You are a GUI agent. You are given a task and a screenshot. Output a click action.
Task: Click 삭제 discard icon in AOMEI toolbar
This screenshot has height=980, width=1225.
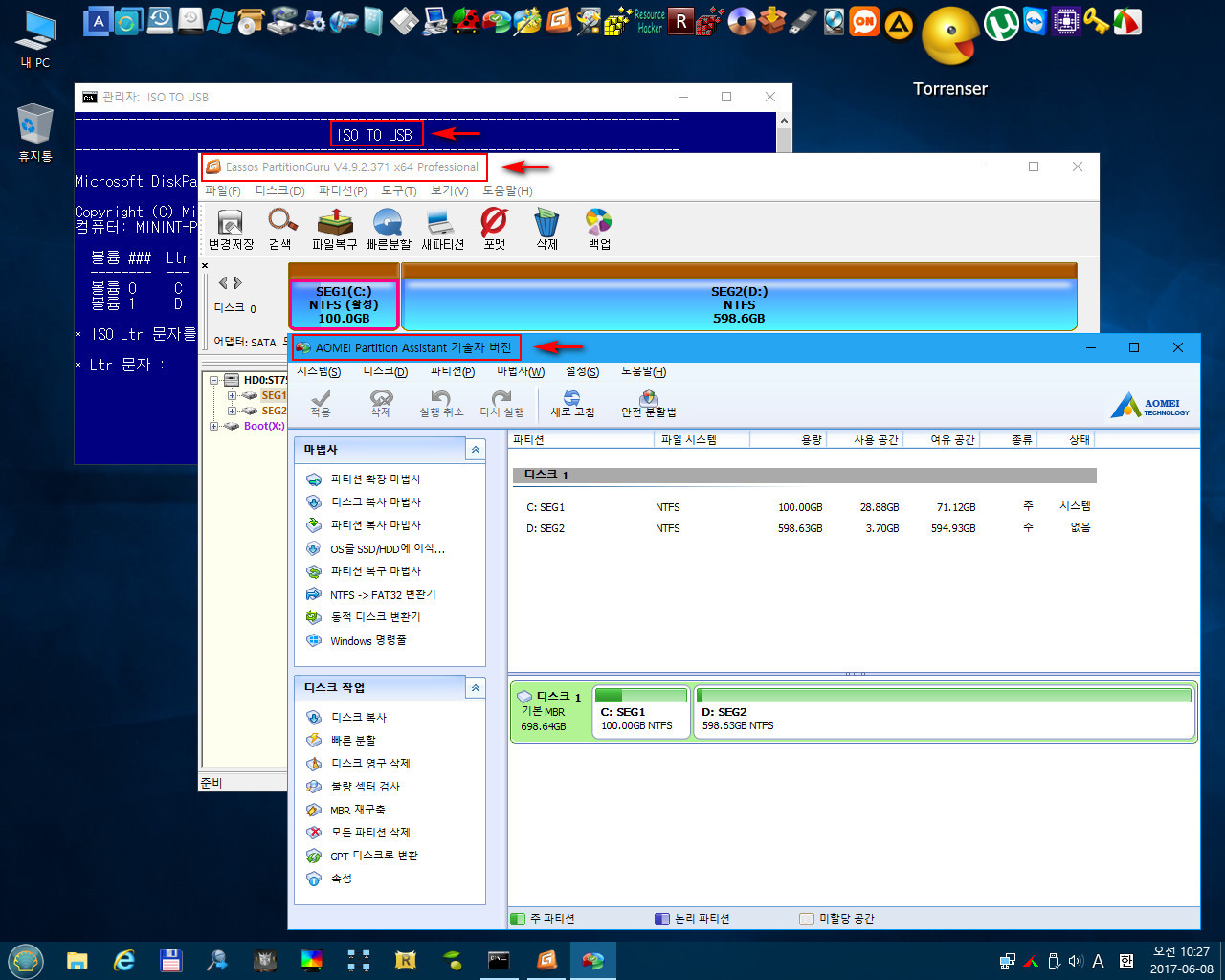[381, 403]
